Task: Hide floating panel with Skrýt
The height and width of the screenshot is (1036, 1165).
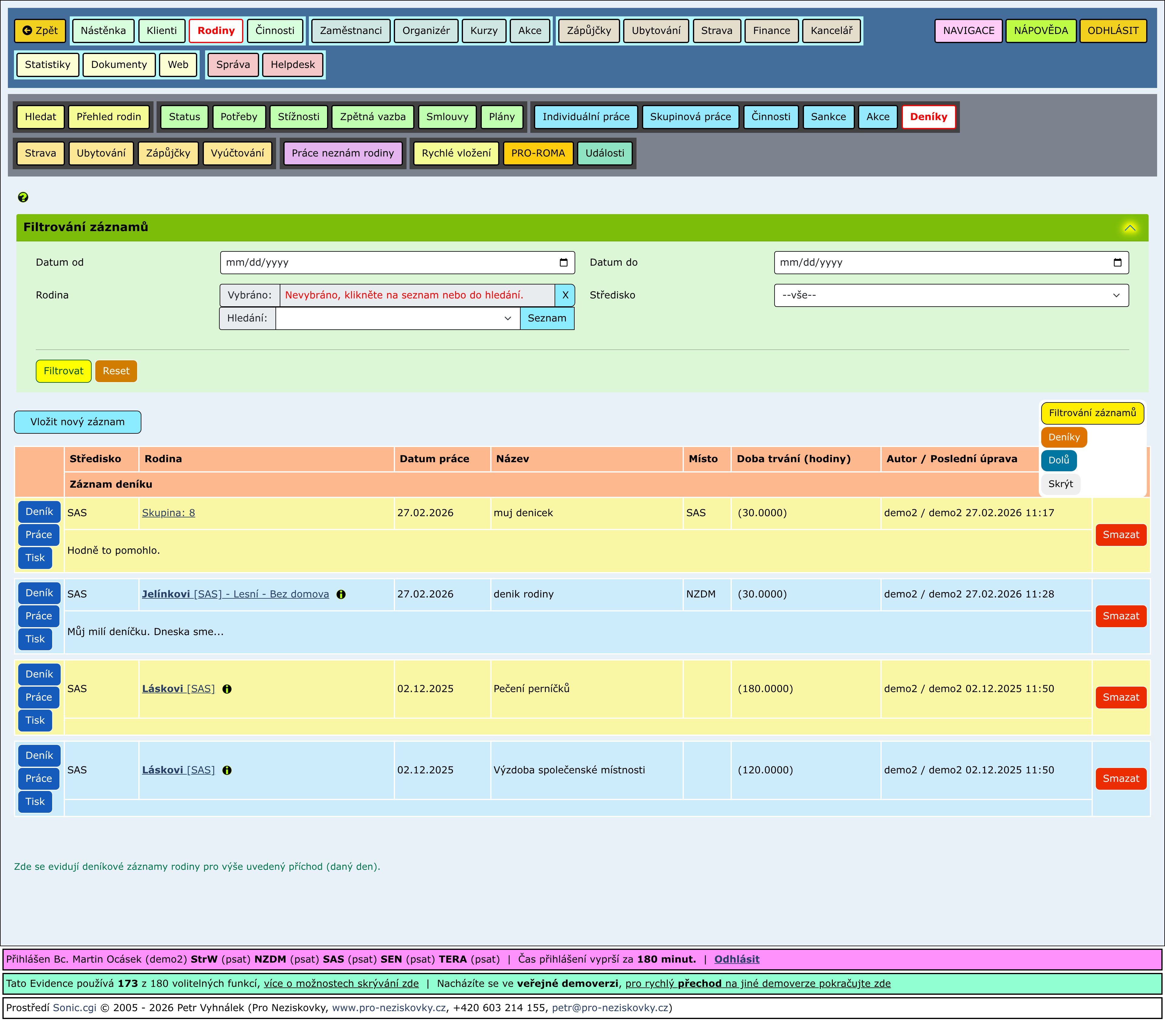Action: (x=1060, y=484)
